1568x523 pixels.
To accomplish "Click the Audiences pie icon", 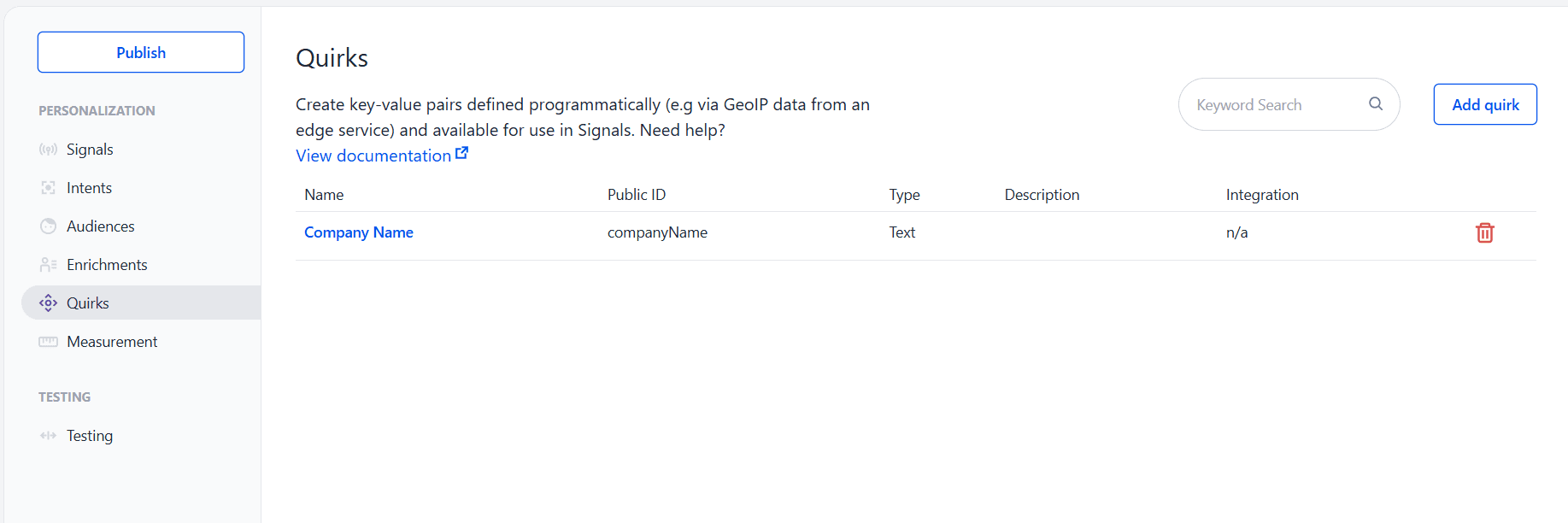I will [48, 226].
